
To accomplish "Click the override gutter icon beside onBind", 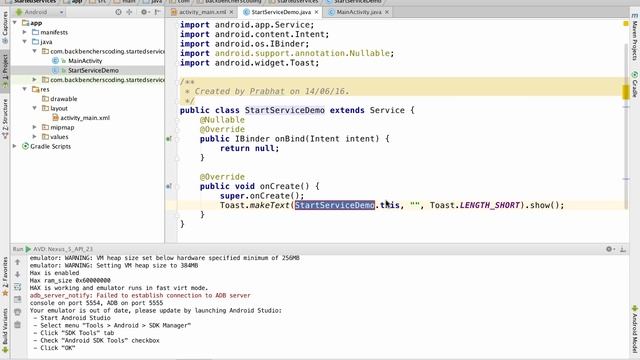I will pyautogui.click(x=169, y=139).
